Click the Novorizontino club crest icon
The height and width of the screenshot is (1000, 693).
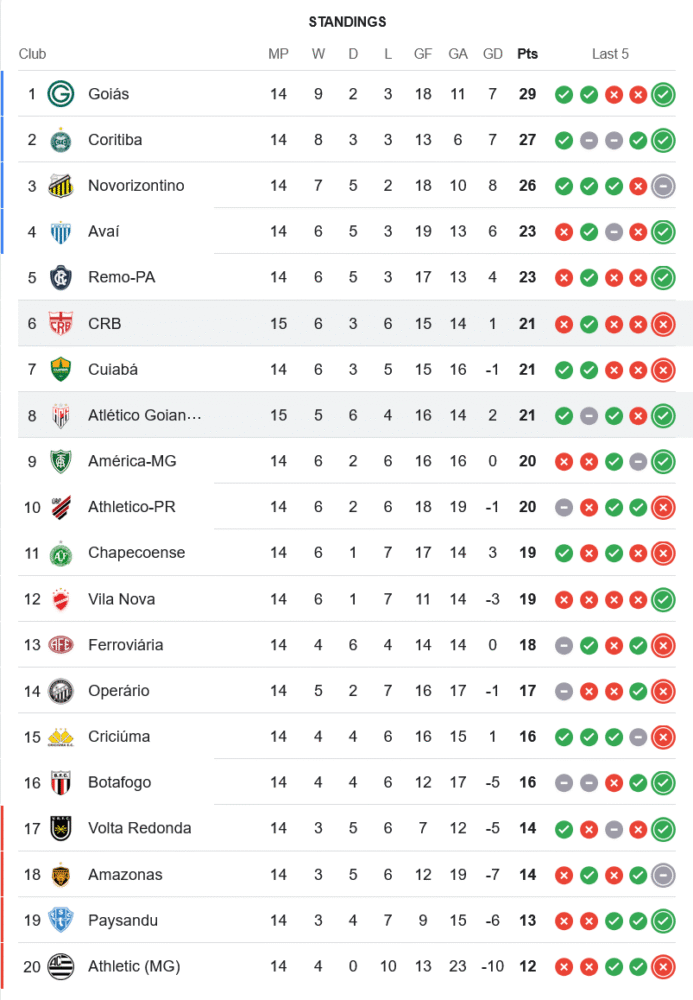61,186
